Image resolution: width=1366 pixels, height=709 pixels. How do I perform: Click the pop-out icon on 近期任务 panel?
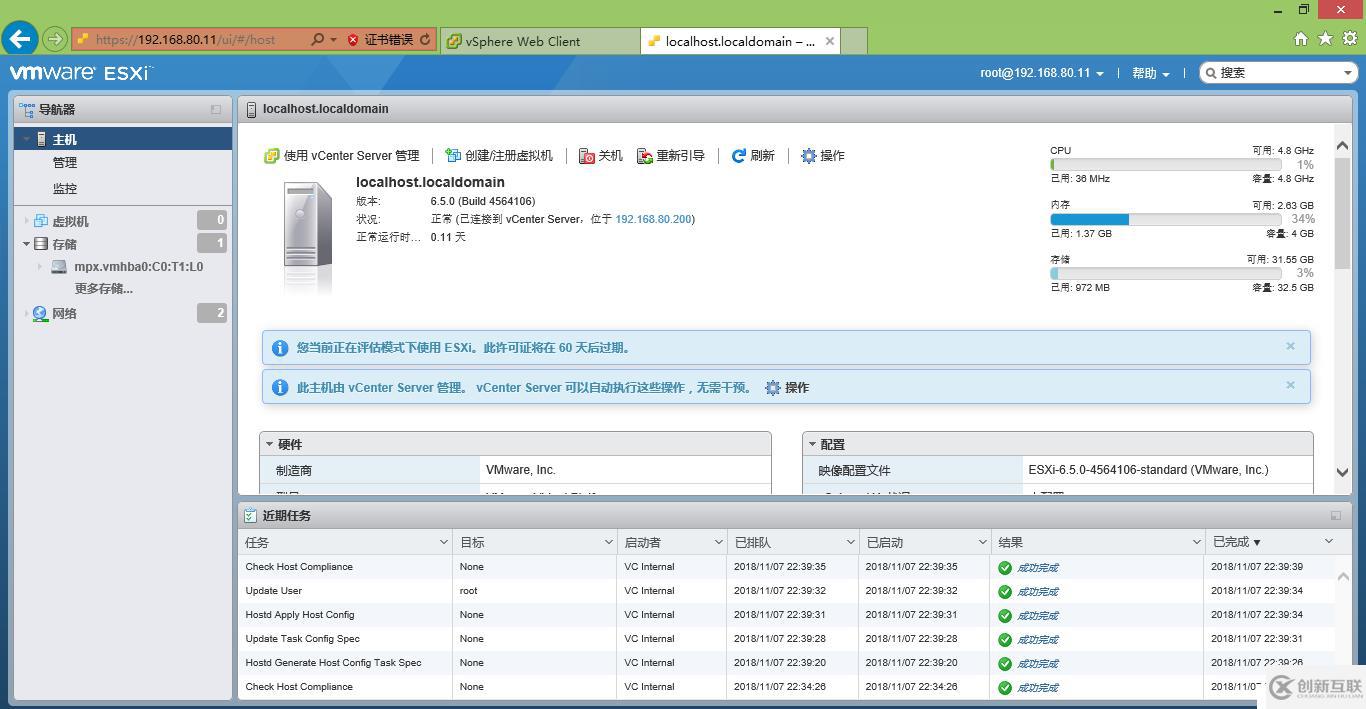pos(1335,515)
